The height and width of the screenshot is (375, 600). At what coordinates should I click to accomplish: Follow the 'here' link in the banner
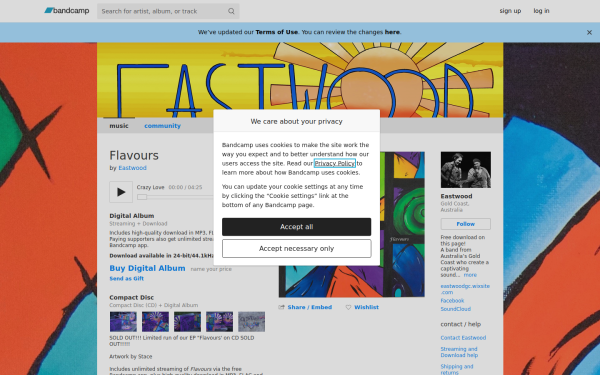click(x=392, y=32)
